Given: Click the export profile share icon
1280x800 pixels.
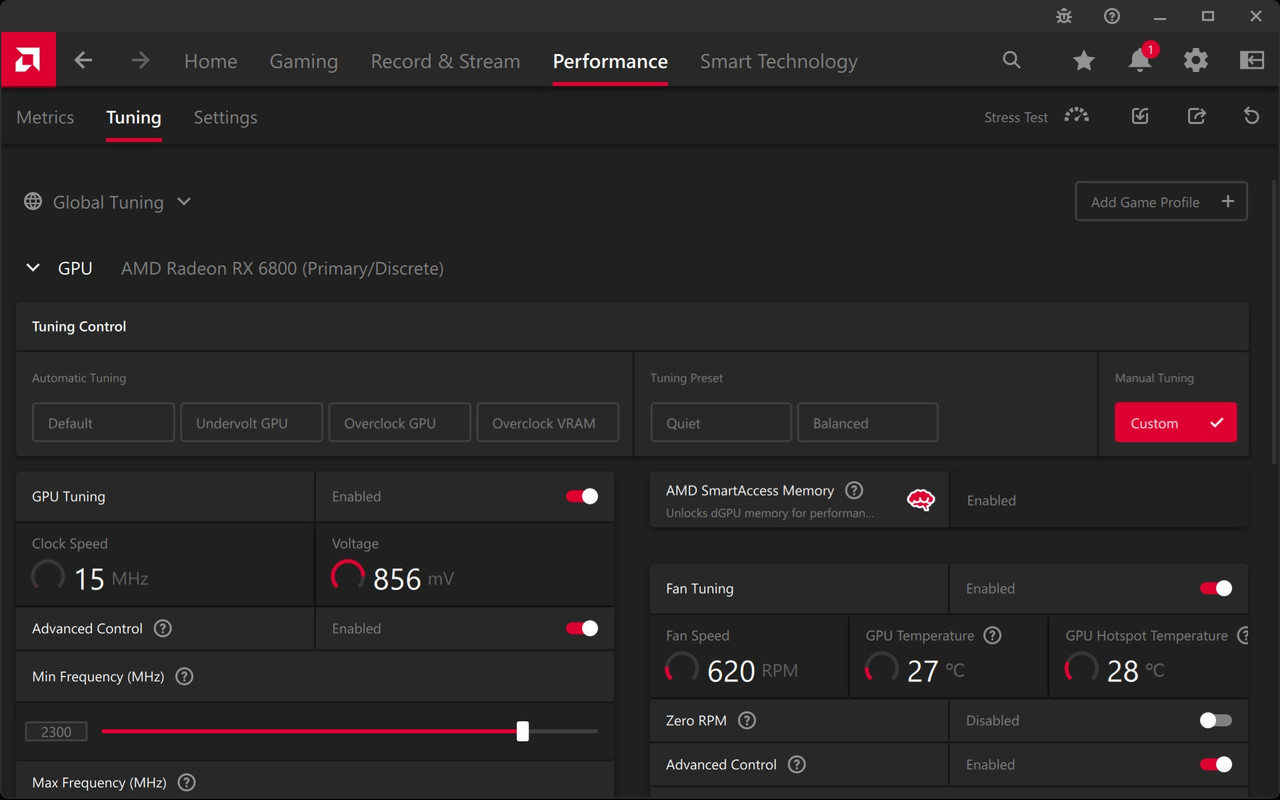Looking at the screenshot, I should 1196,116.
